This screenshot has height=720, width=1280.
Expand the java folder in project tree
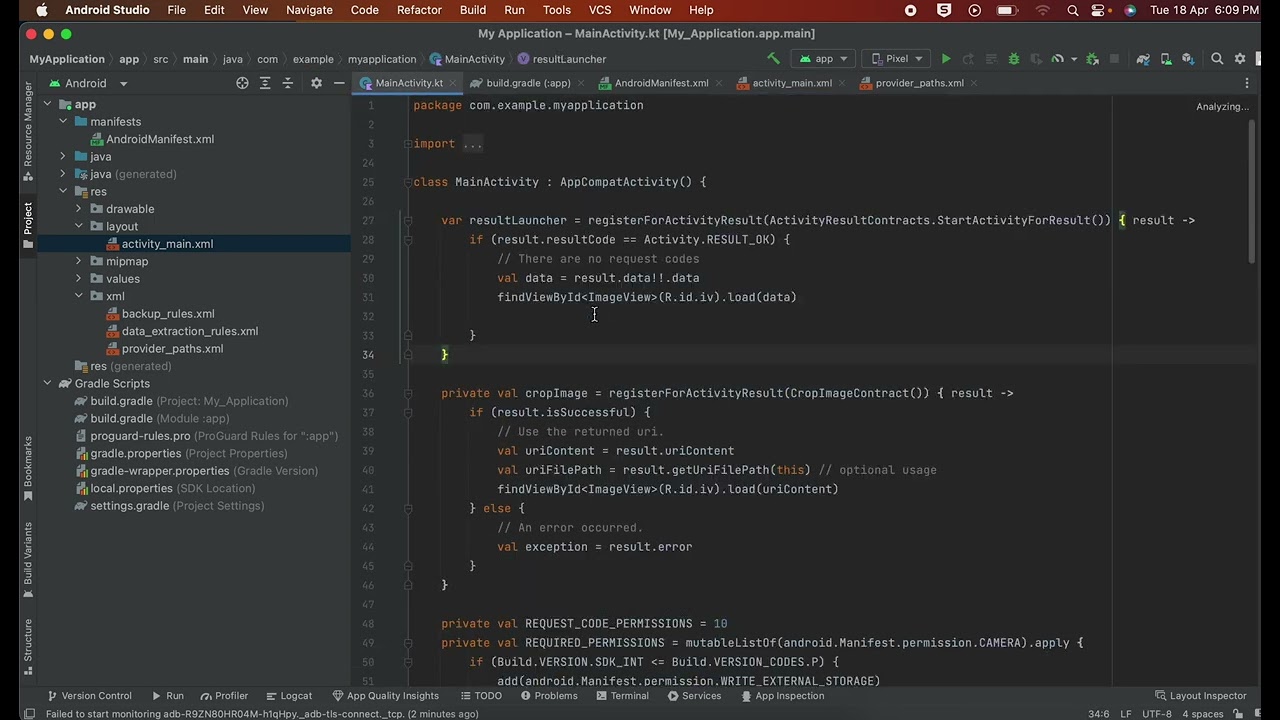pyautogui.click(x=63, y=157)
